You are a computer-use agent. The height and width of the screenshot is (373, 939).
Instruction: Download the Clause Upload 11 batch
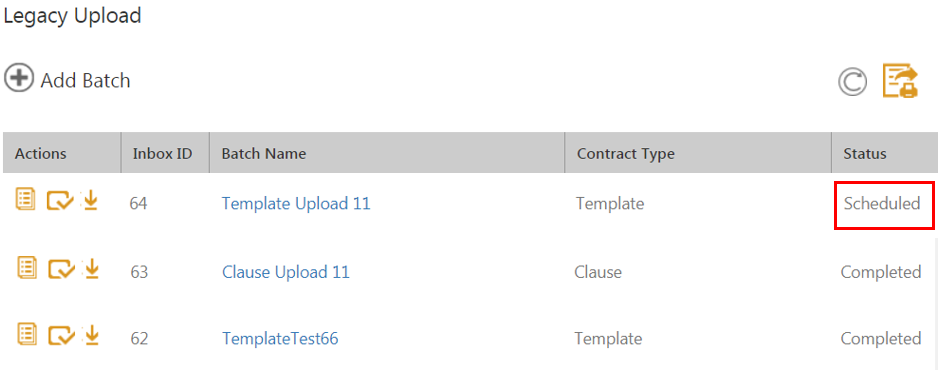click(91, 269)
